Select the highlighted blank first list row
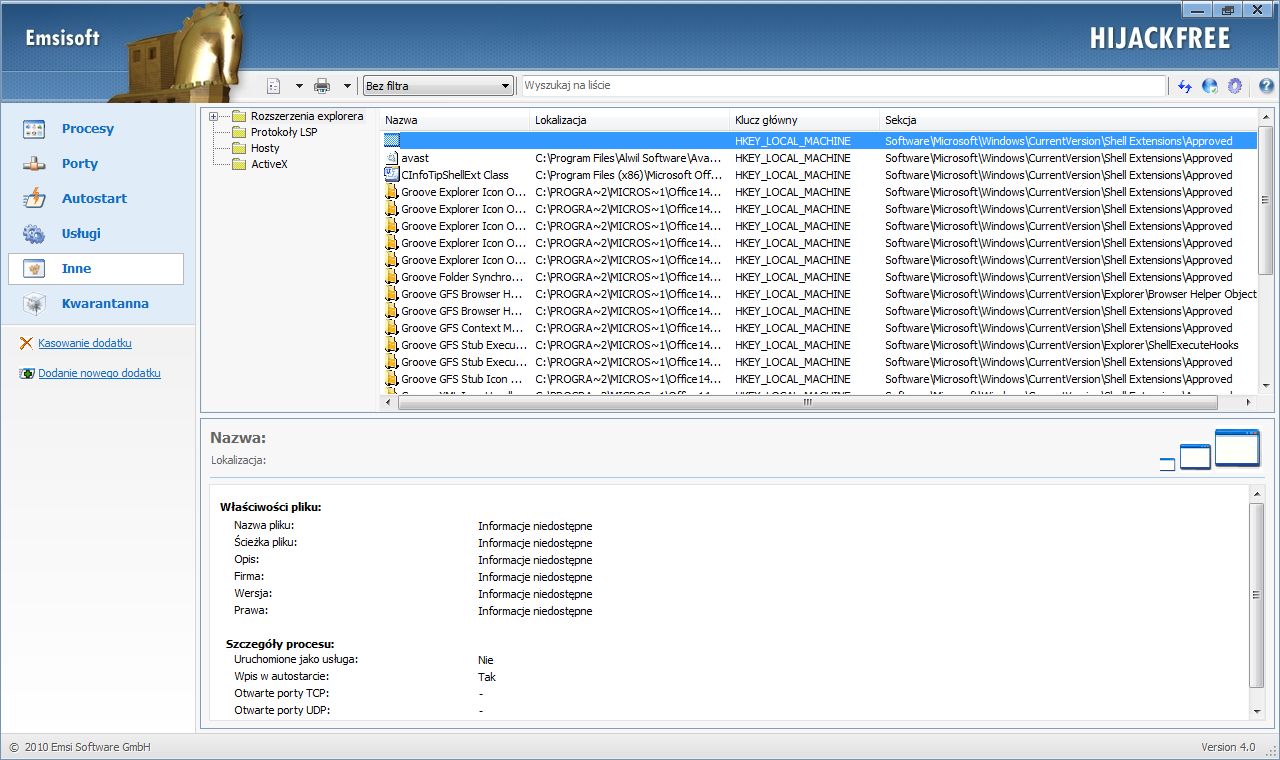Viewport: 1280px width, 760px height. [x=819, y=141]
